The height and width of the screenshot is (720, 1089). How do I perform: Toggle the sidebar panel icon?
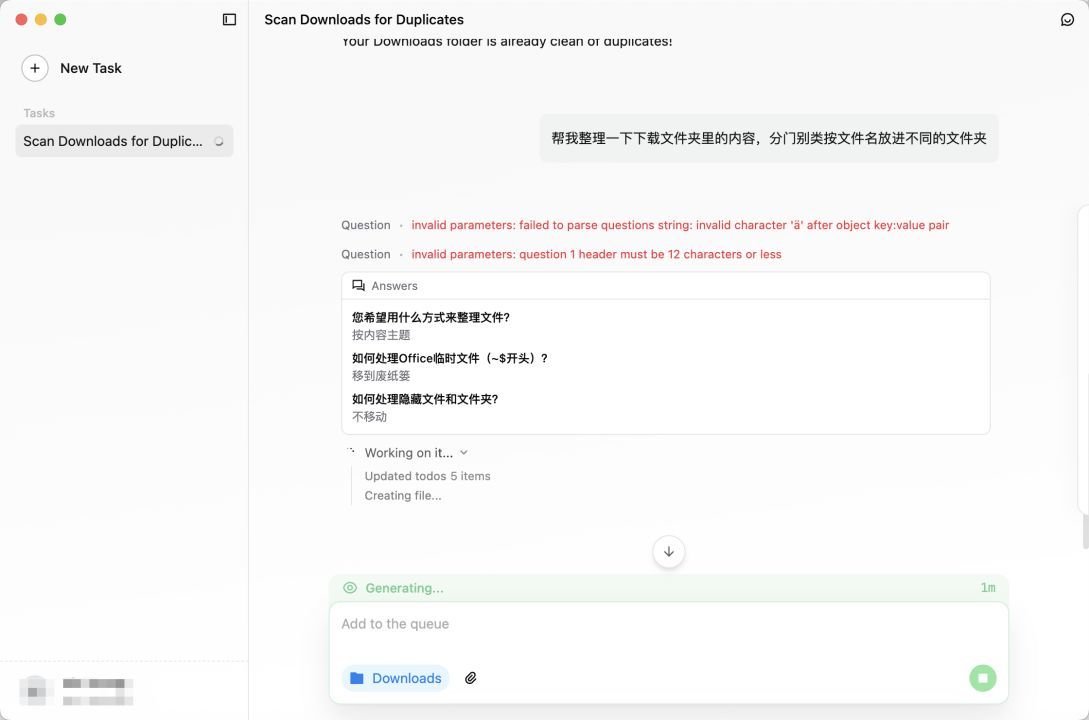coord(229,19)
